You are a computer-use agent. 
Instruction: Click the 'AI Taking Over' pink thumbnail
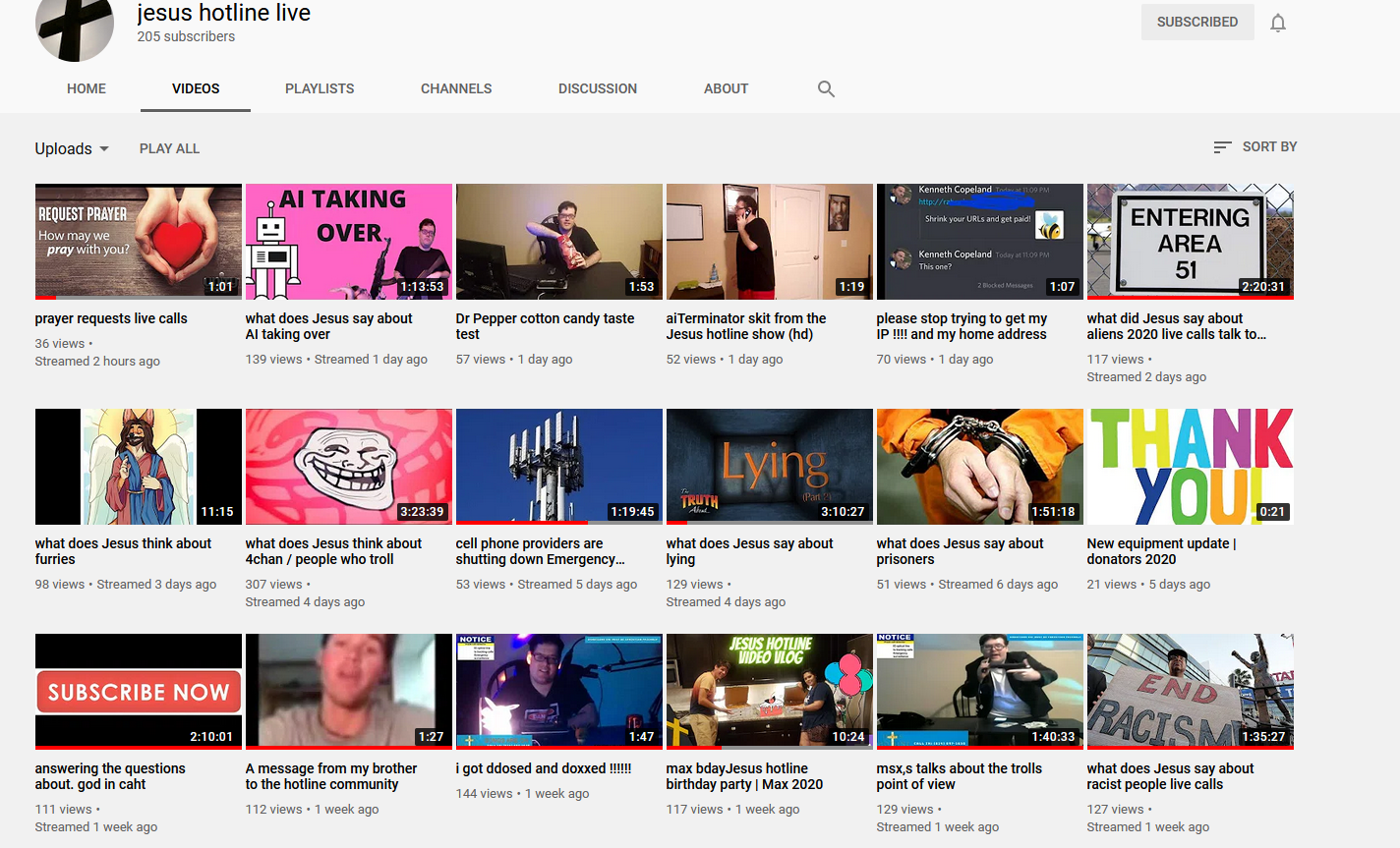349,242
